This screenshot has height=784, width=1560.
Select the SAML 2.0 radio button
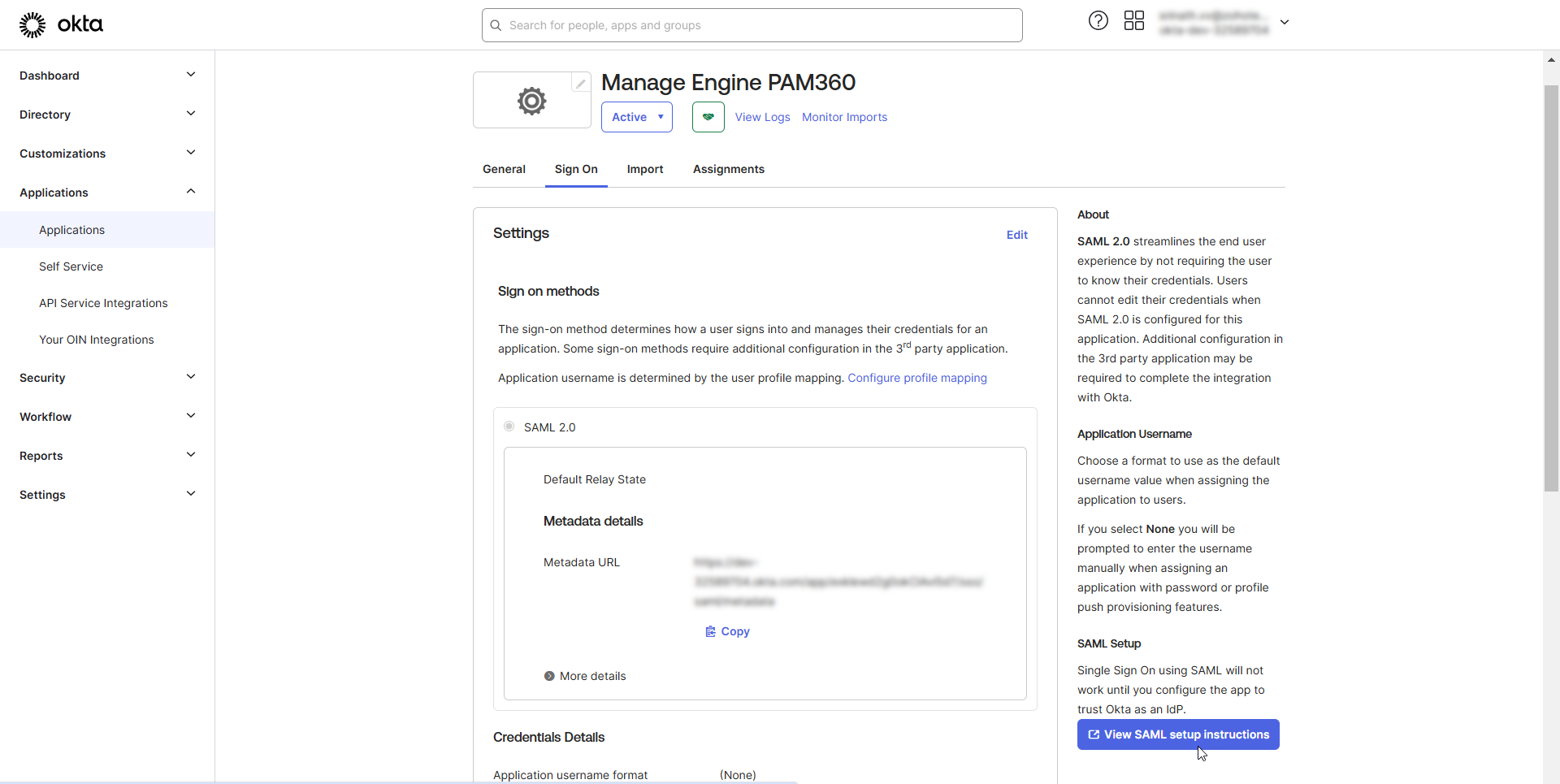click(509, 427)
